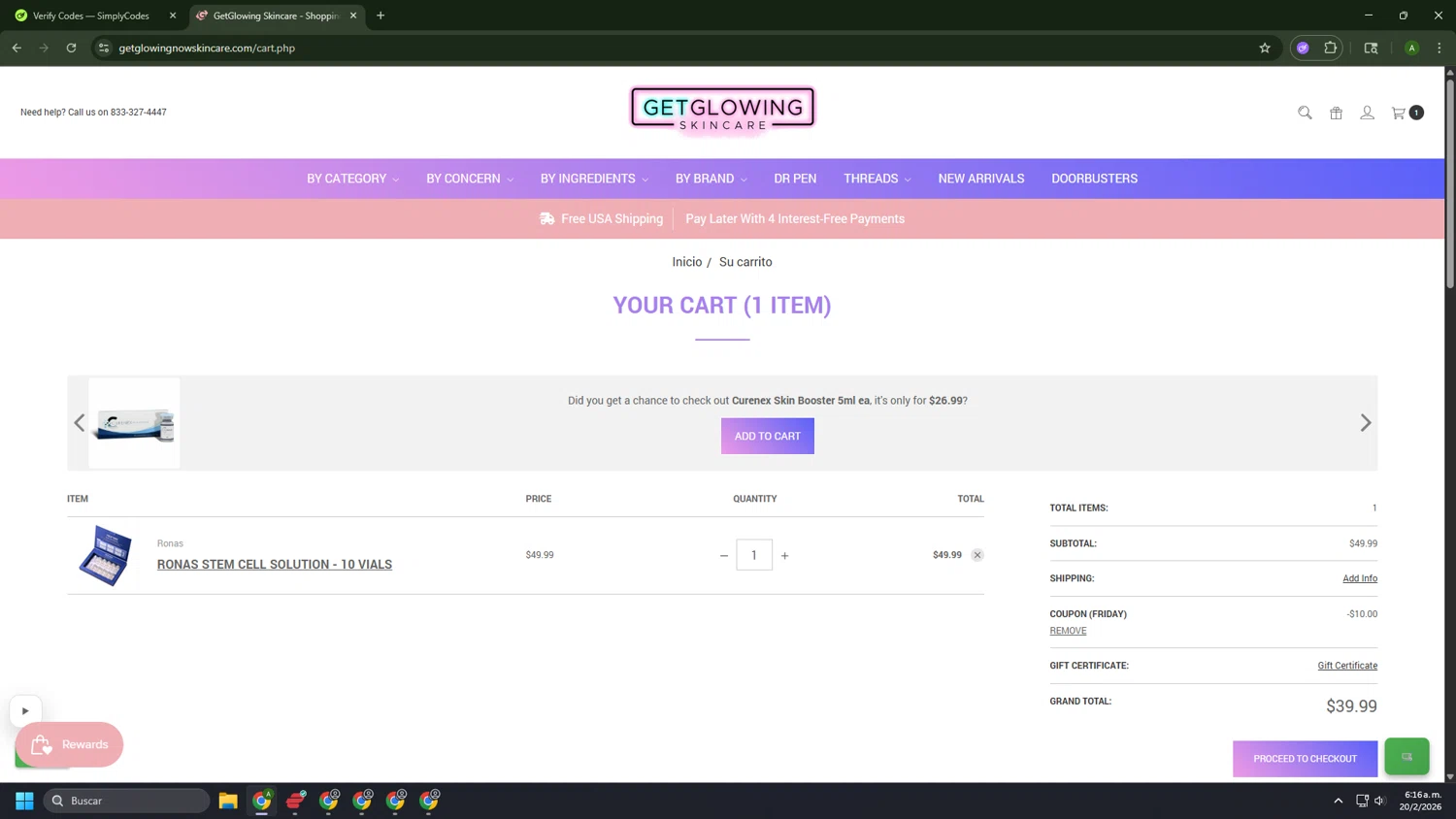Screen dimensions: 1456x819
Task: Increase quantity with plus button
Action: click(x=784, y=556)
